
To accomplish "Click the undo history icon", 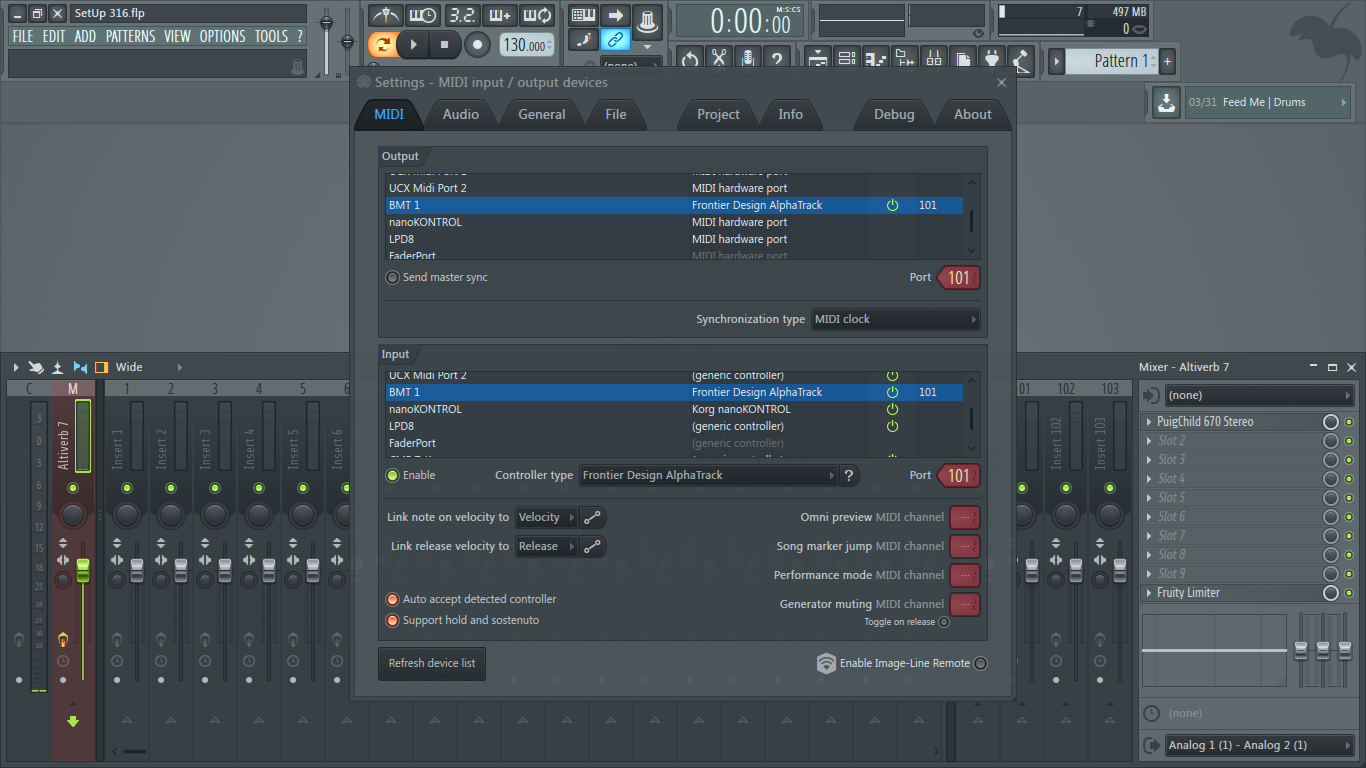I will tap(689, 60).
